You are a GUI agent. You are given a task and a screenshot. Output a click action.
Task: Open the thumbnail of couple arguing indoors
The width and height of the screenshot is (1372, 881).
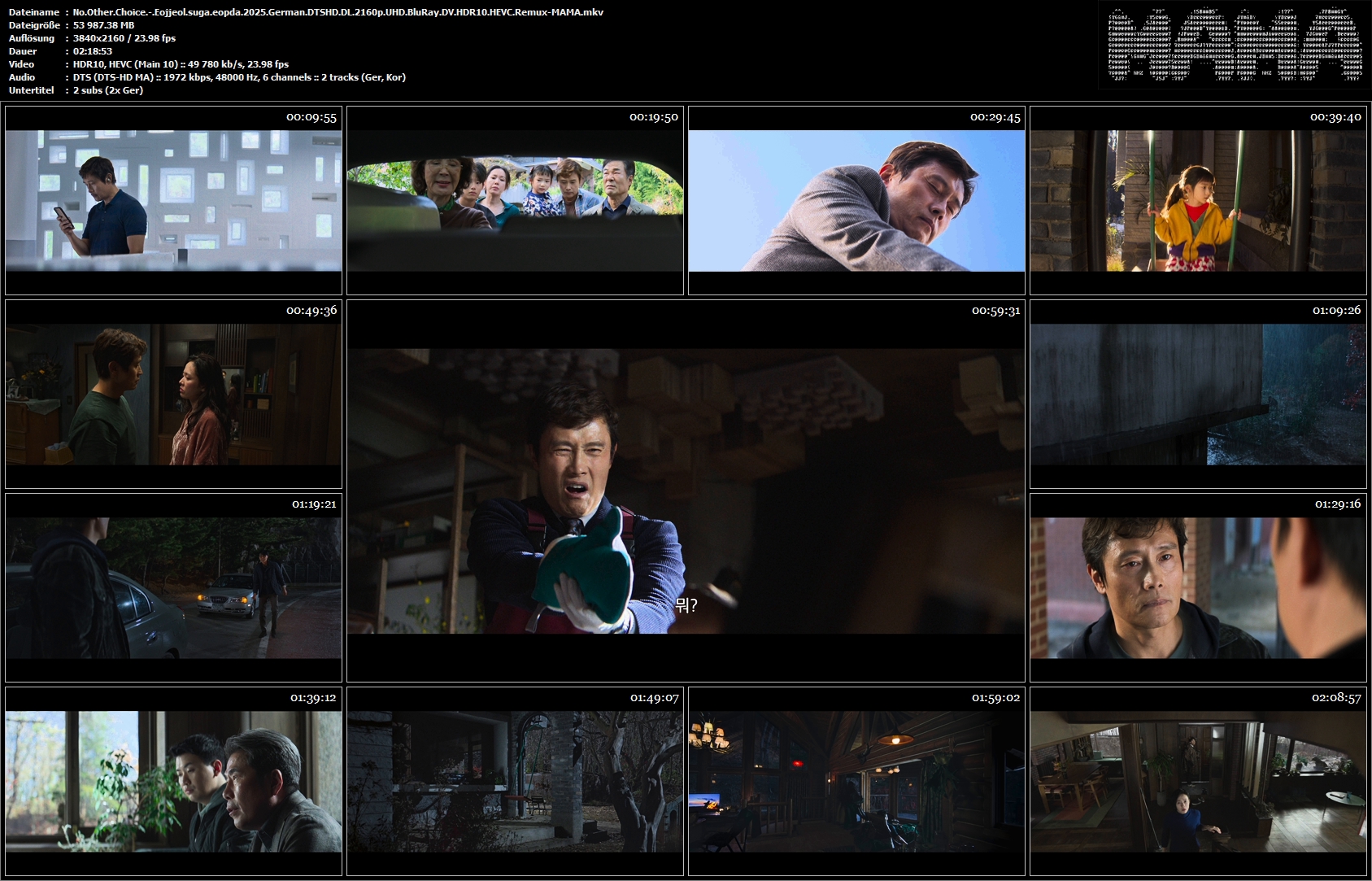point(173,395)
